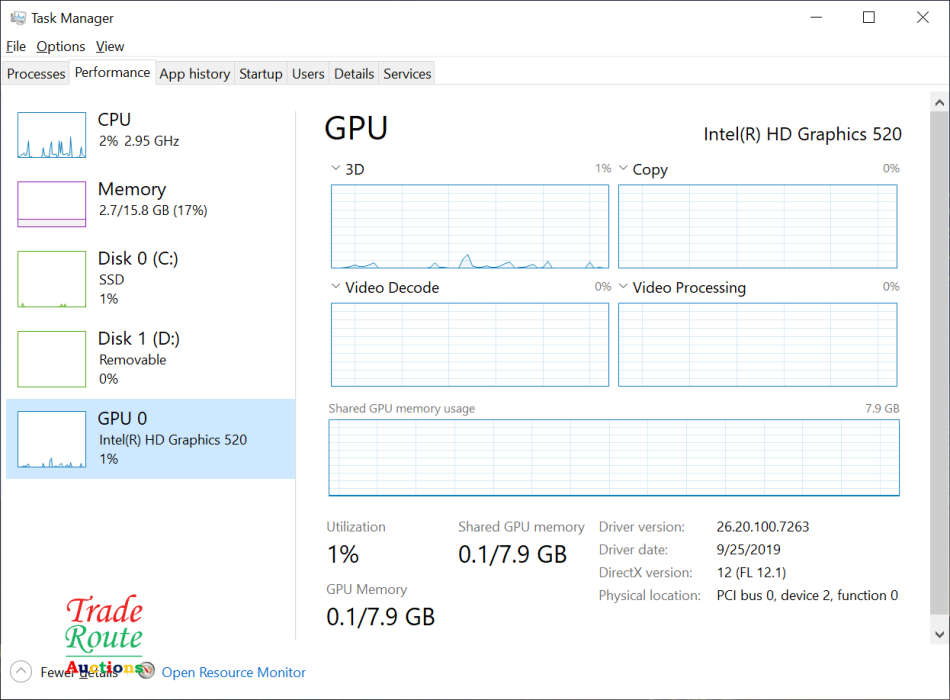Select GPU 0 graph in sidebar

point(52,439)
